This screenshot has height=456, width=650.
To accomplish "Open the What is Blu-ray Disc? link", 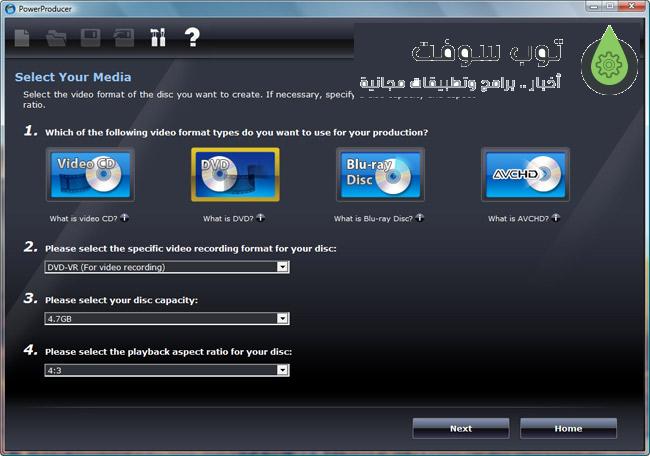I will 373,218.
